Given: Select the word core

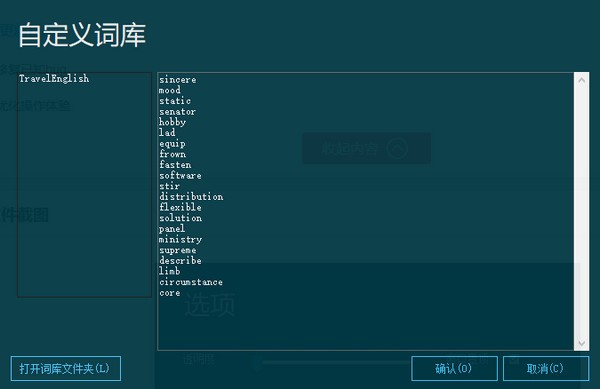Looking at the screenshot, I should 170,293.
